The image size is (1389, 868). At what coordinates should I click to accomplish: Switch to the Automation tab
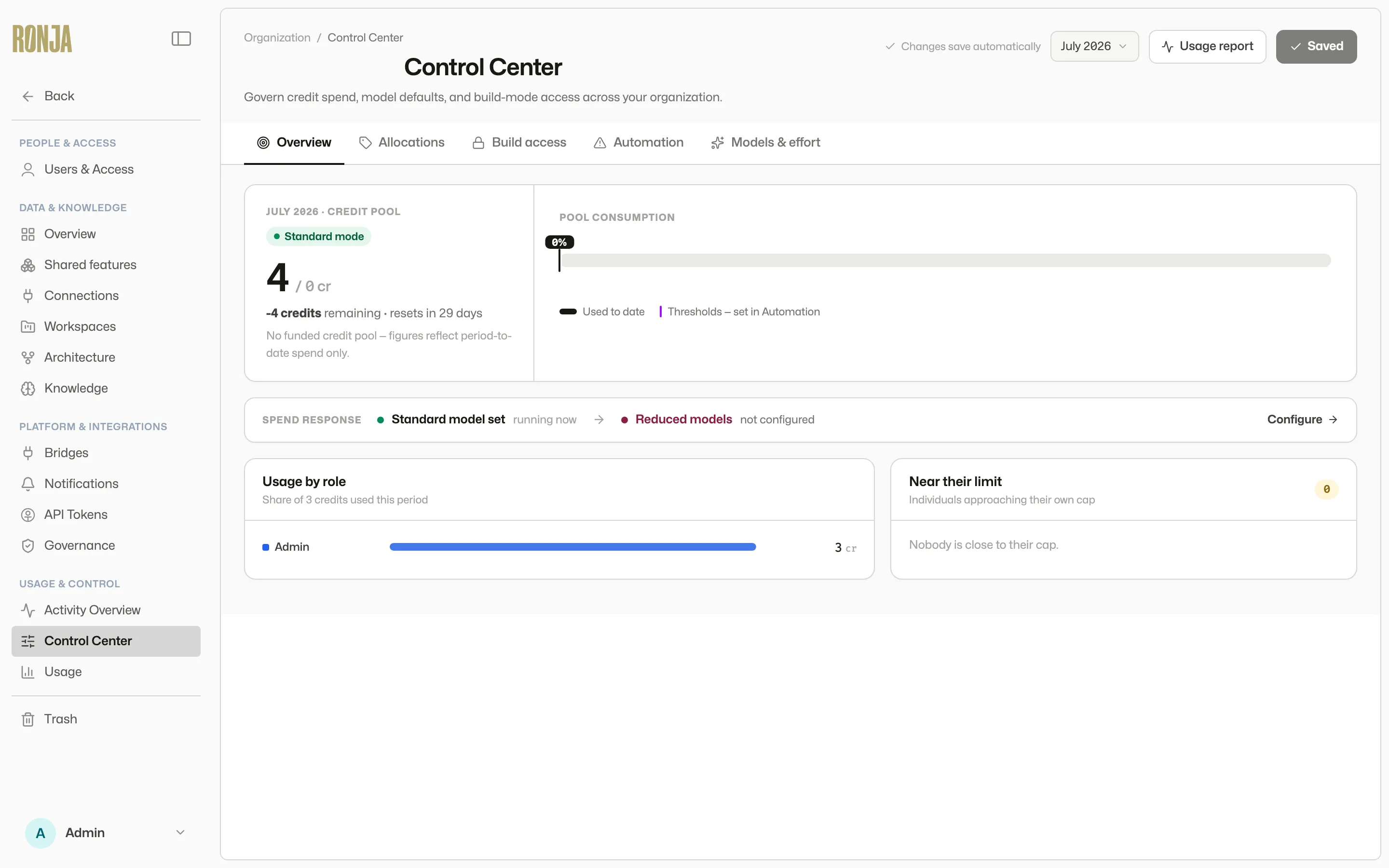(x=638, y=142)
